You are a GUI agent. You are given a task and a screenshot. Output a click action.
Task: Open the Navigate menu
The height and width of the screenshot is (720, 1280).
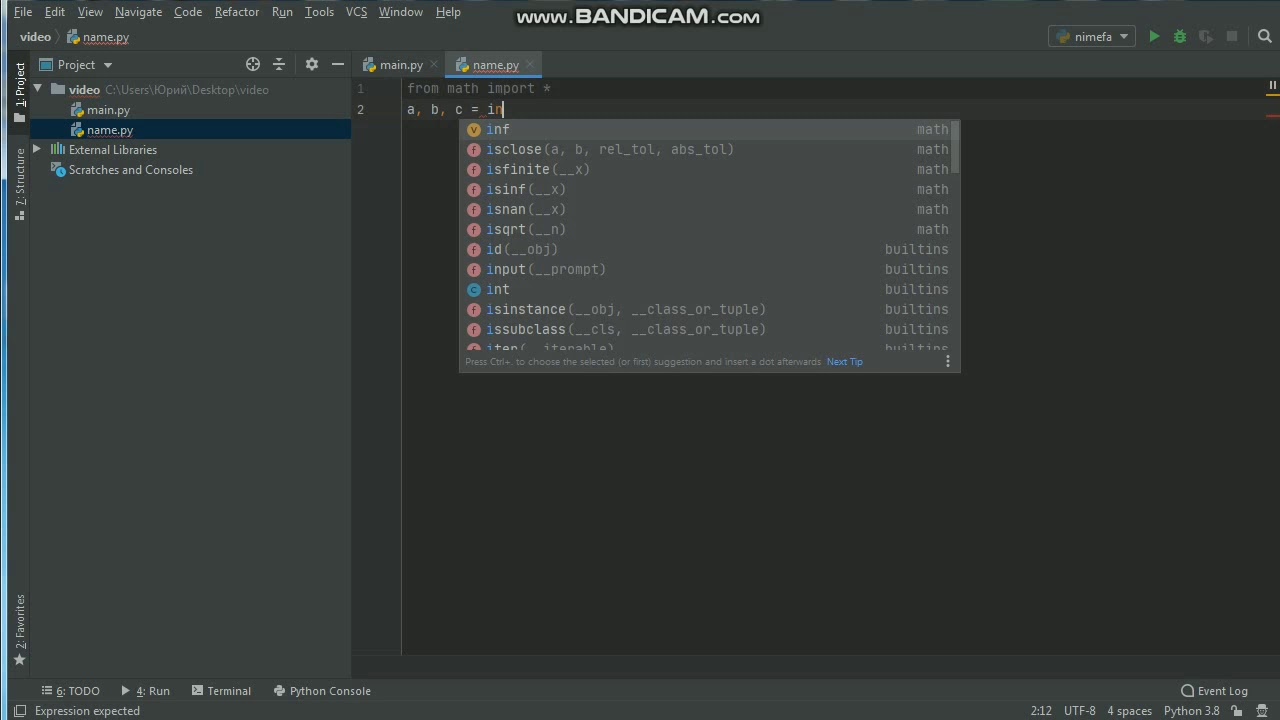(x=138, y=12)
